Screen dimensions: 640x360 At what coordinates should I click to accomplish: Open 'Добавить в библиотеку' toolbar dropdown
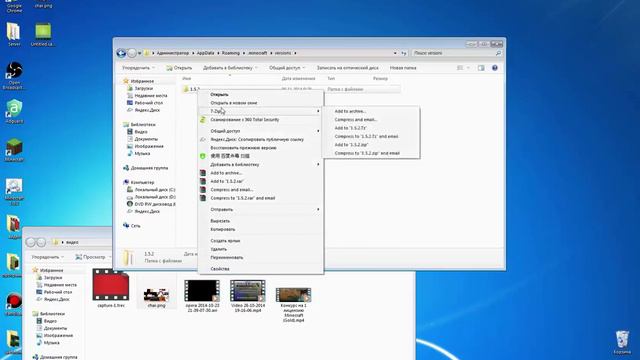[230, 68]
